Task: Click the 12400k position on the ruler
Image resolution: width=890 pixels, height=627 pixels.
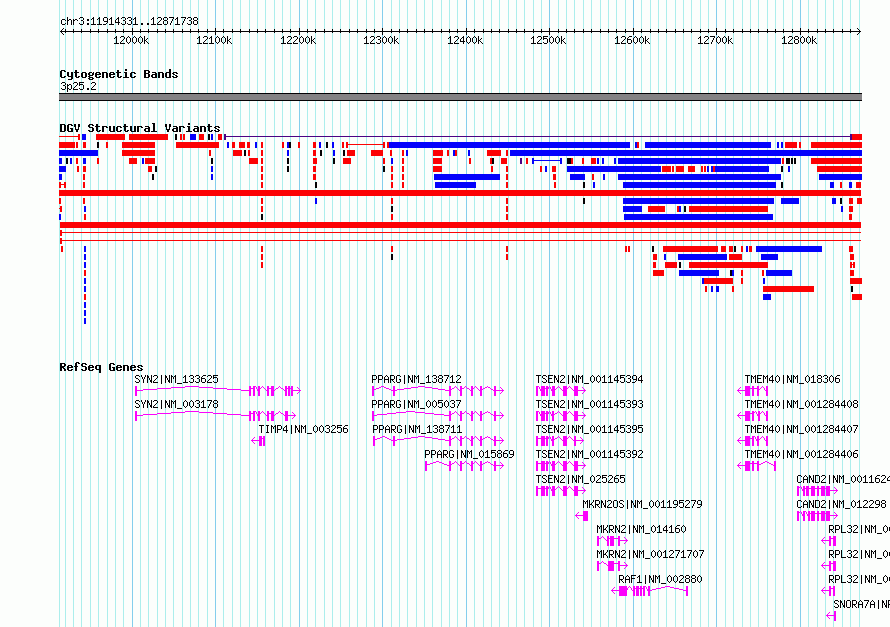Action: pyautogui.click(x=465, y=40)
